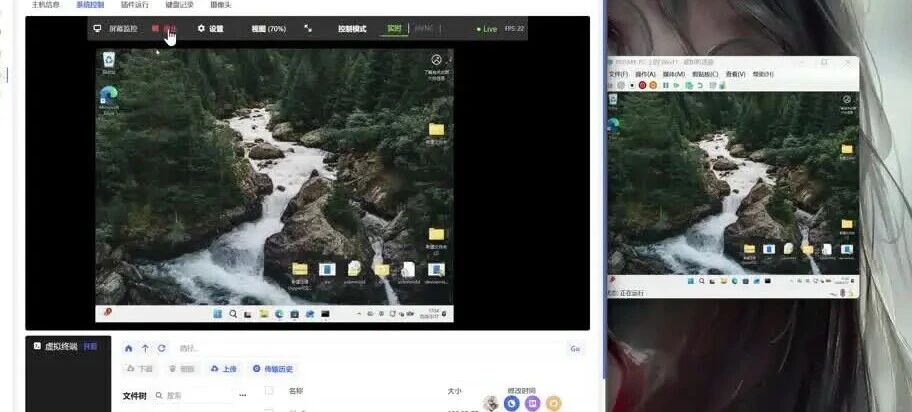Open the 键盘记录 tab
The height and width of the screenshot is (412, 912).
[x=180, y=5]
